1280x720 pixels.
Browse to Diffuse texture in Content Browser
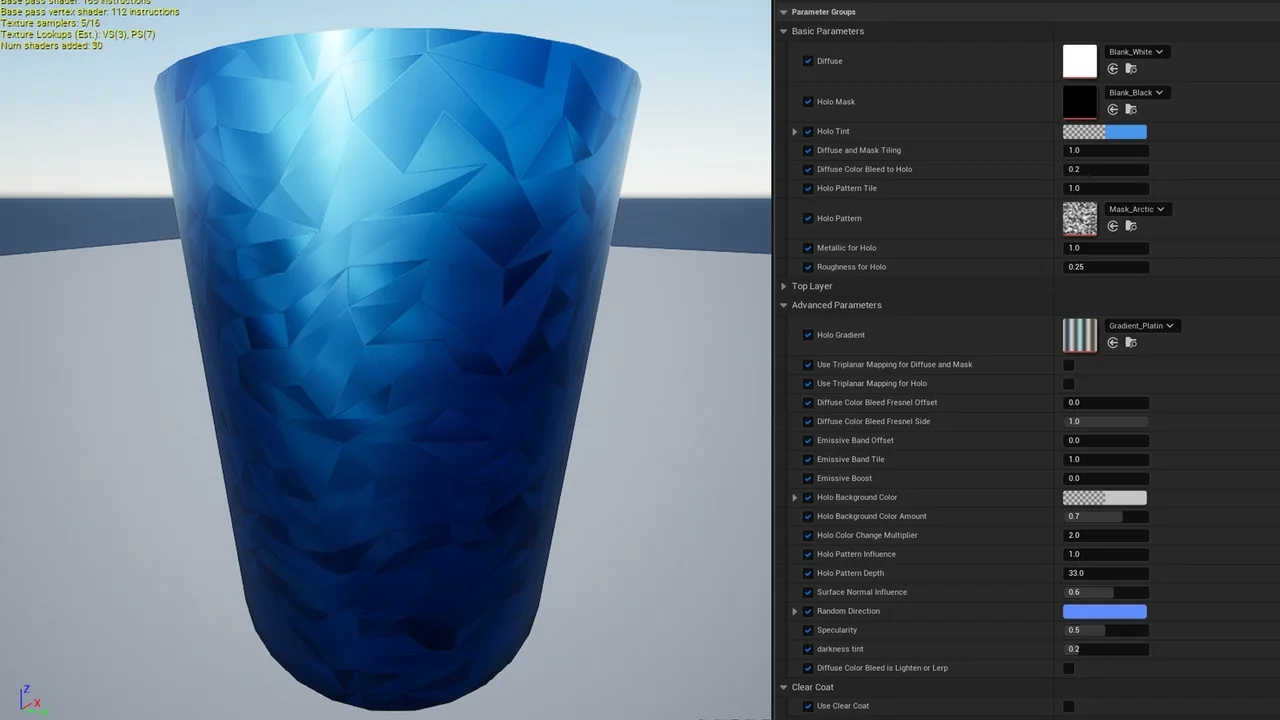point(1131,69)
